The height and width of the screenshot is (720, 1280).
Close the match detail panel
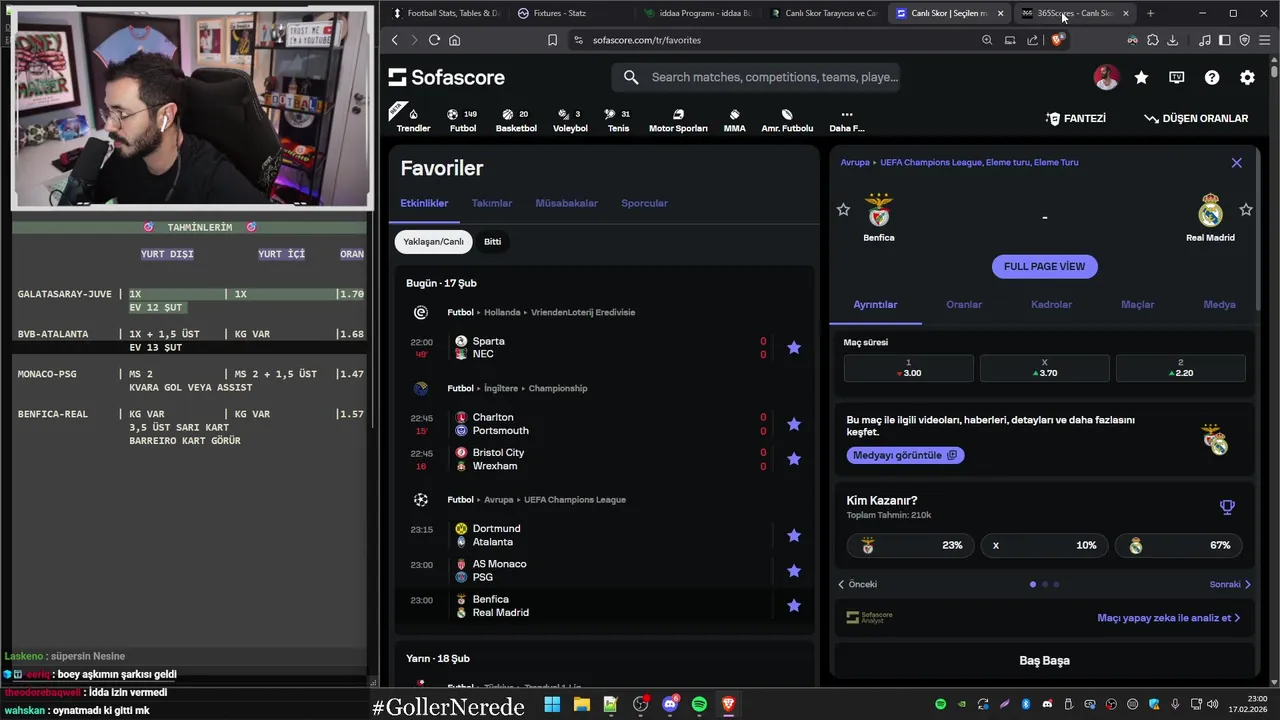pos(1237,162)
